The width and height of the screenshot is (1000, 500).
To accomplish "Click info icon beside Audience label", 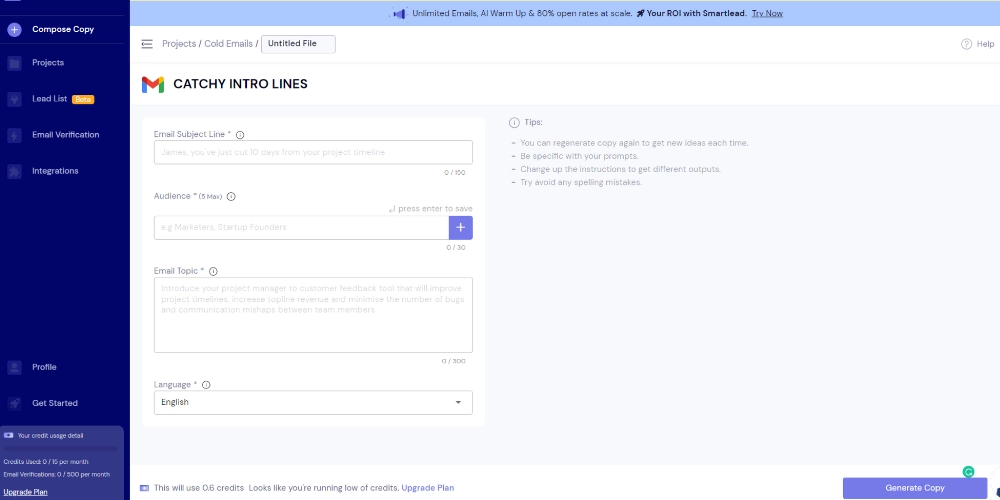I will tap(231, 197).
